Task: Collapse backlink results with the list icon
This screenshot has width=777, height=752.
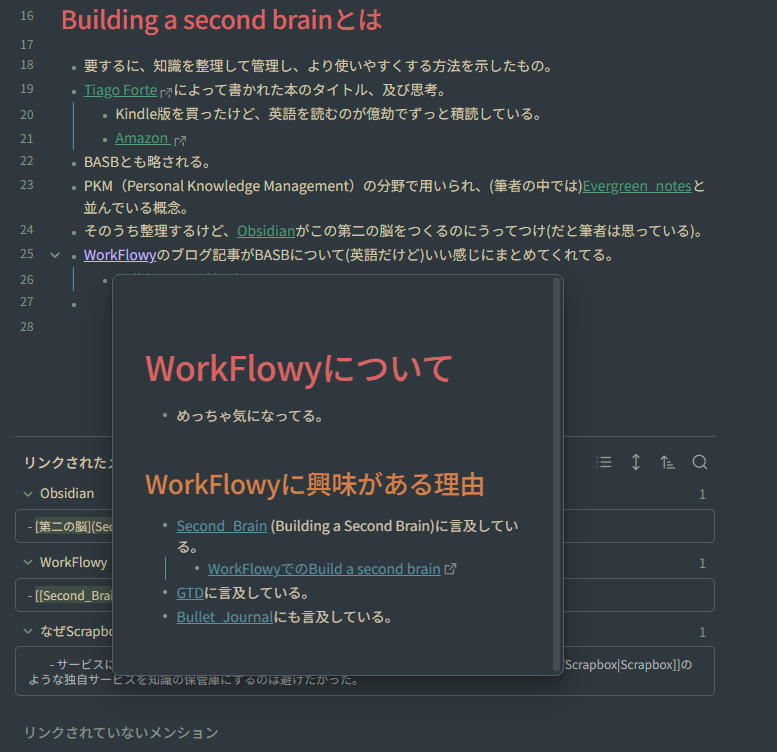Action: click(x=604, y=462)
